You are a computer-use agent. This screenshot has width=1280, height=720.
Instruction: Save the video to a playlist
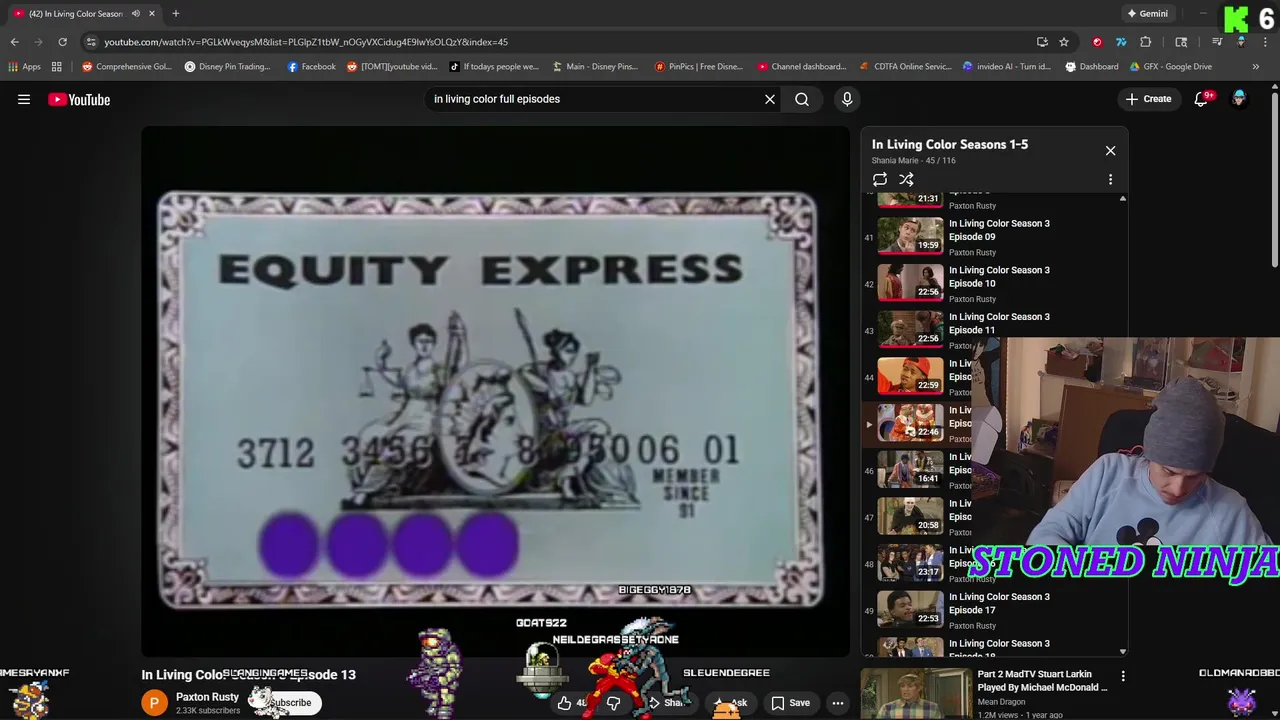click(x=789, y=703)
